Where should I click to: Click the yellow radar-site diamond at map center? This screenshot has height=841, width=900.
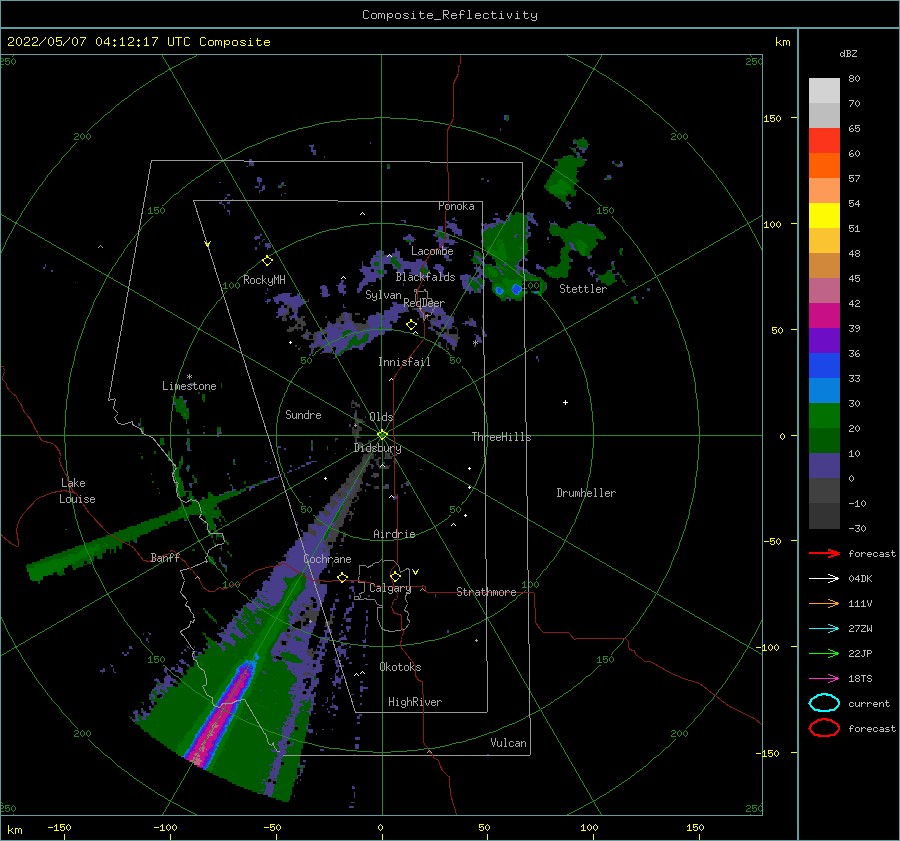382,435
